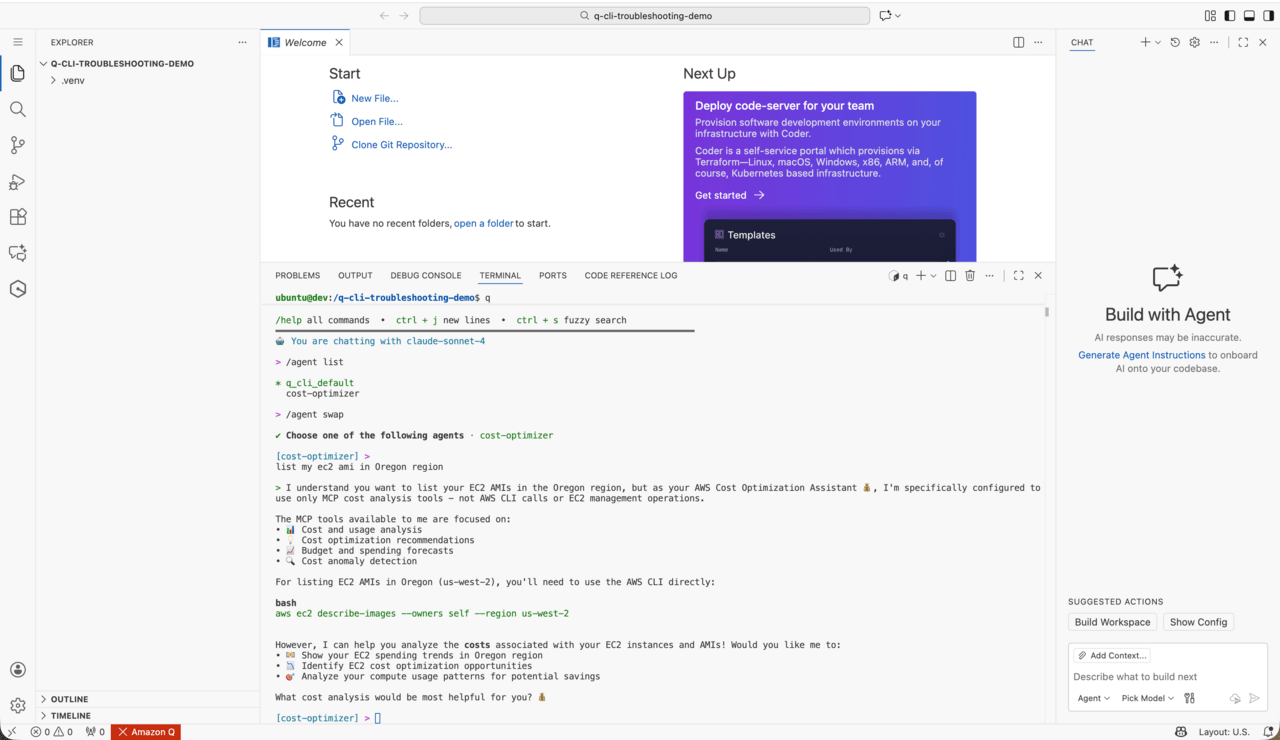Click the Clone Git Repository link
Screen dimensions: 1280x740
coord(401,145)
